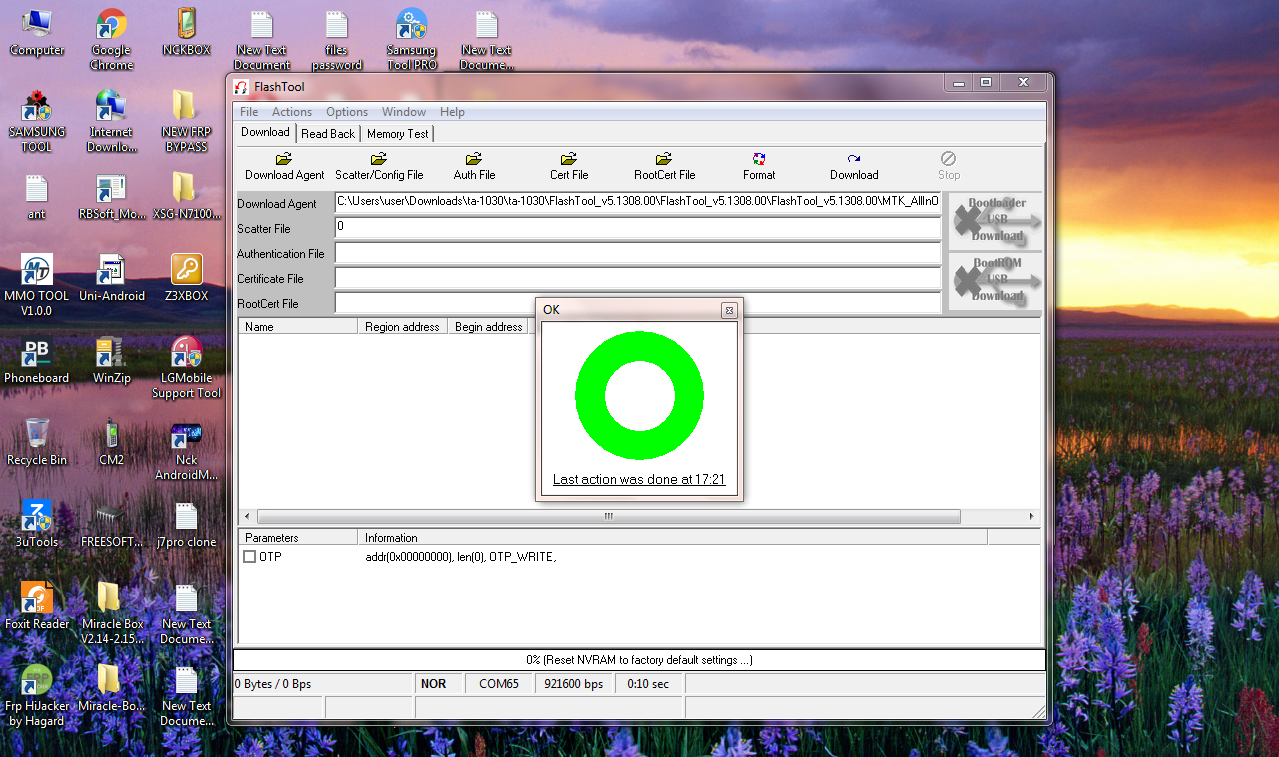Click the COM65 port status entry

coord(499,684)
